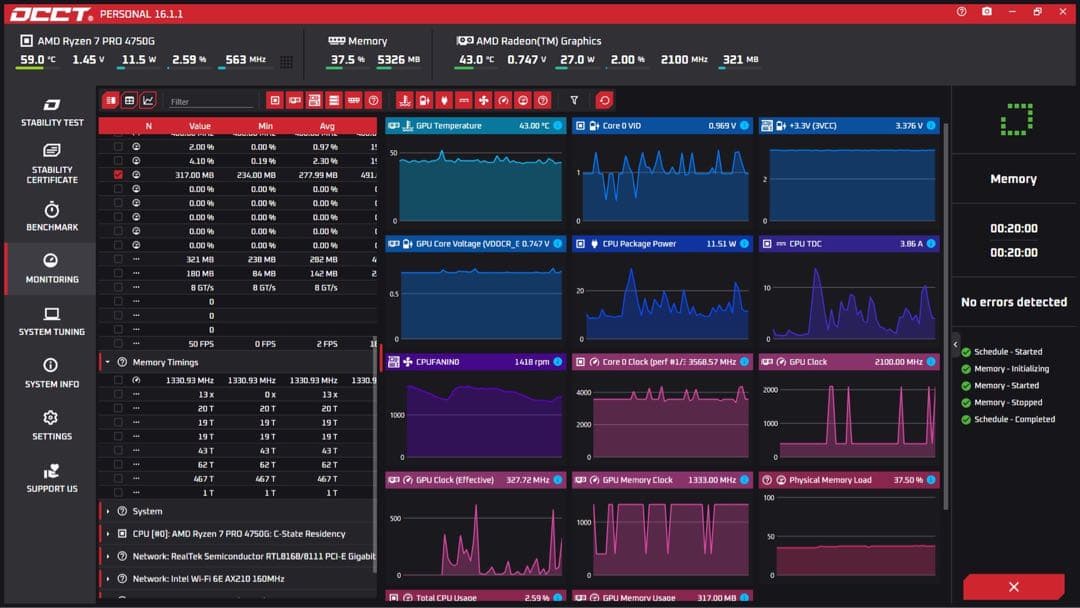Sort by the N column header
1080x608 pixels.
[148, 126]
